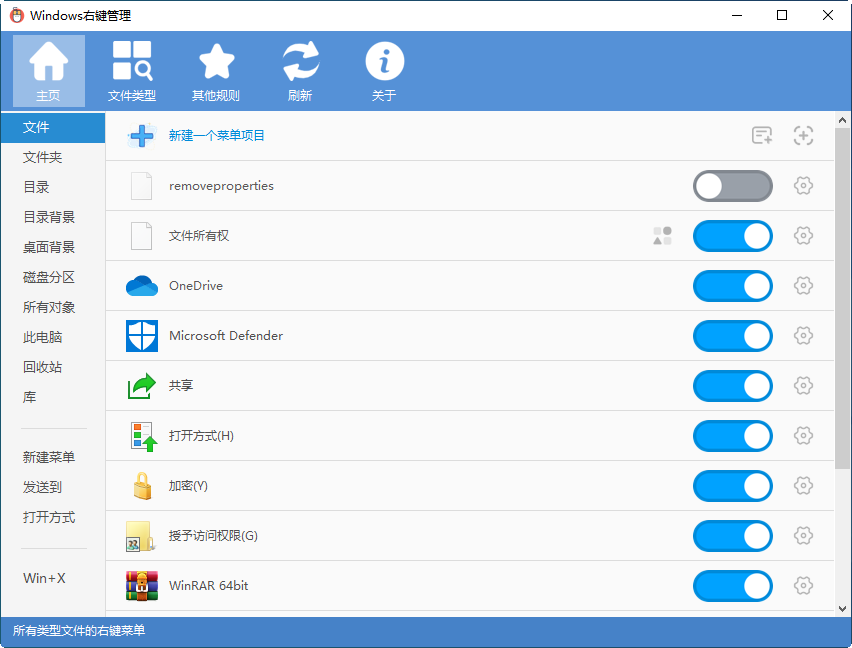Turn off the OneDrive toggle
Screen dimensions: 852x648
coord(732,286)
